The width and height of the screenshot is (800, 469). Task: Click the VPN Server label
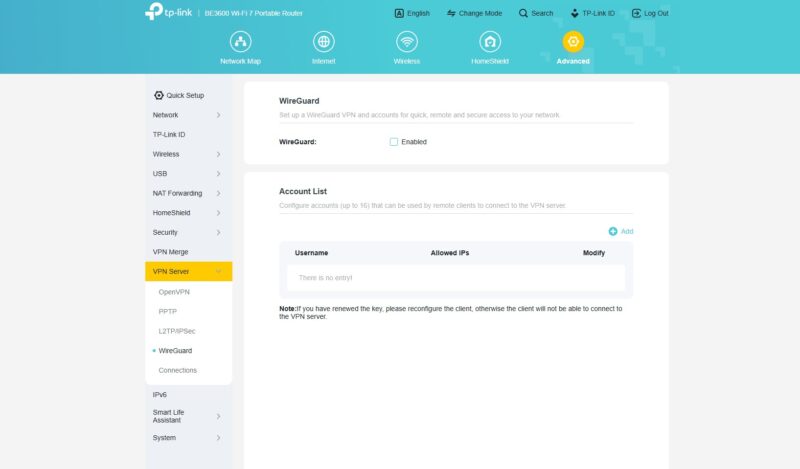click(x=170, y=271)
